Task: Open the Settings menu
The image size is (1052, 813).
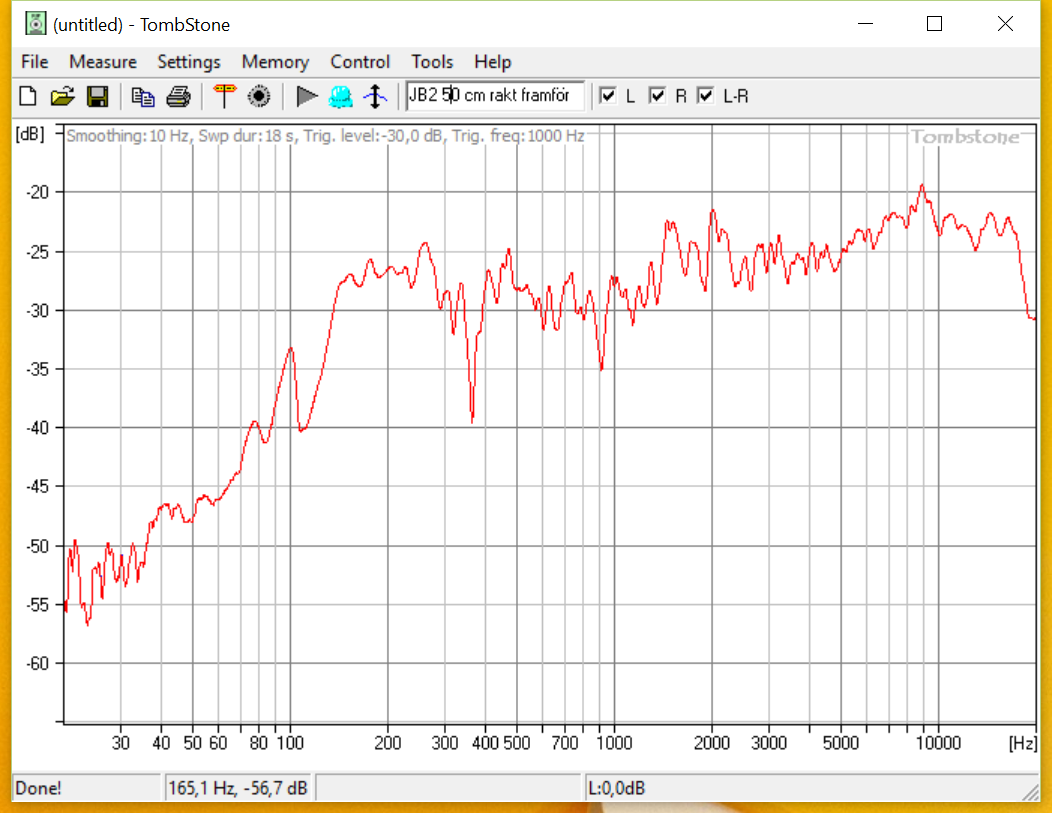Action: [189, 62]
